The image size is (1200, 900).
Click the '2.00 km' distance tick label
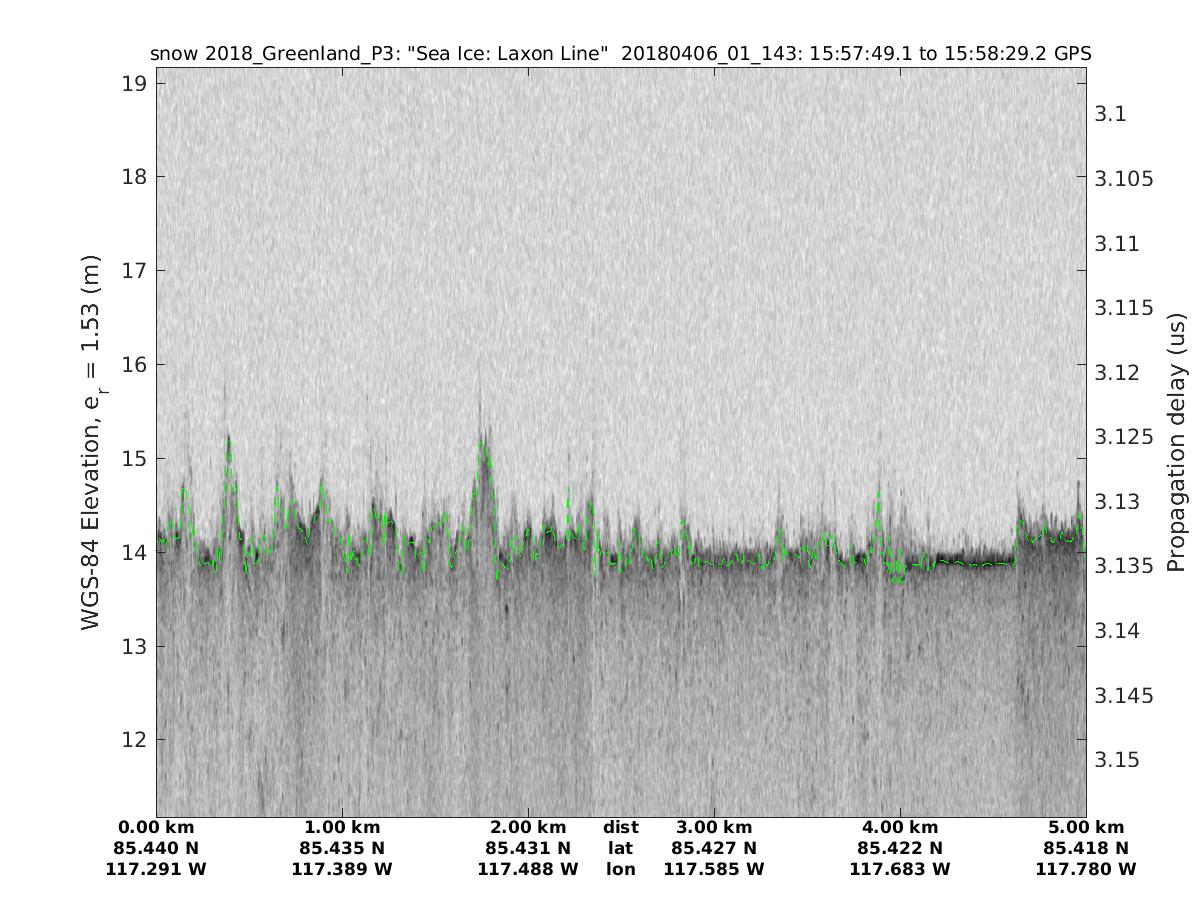click(528, 827)
